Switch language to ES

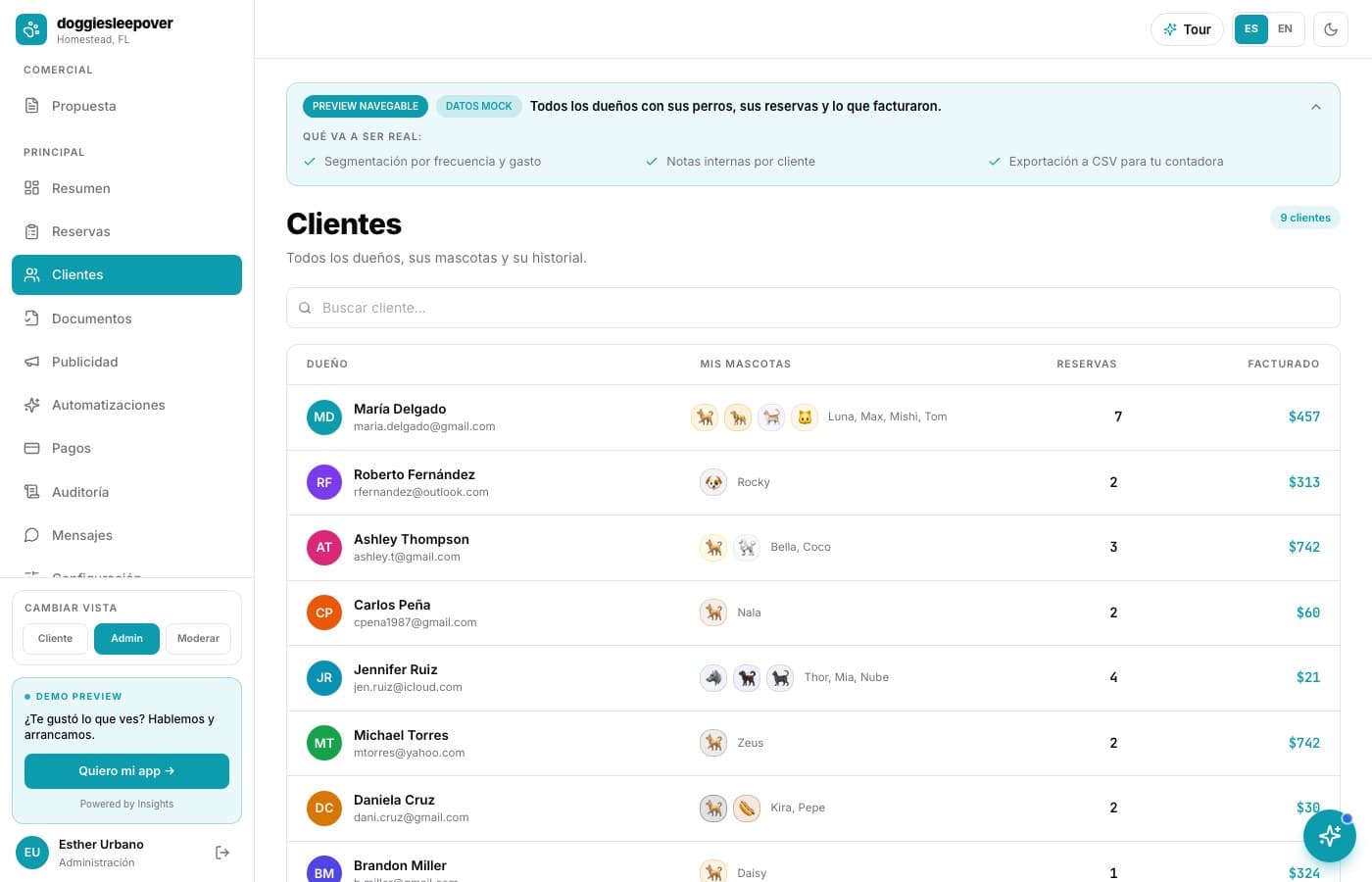click(x=1251, y=28)
